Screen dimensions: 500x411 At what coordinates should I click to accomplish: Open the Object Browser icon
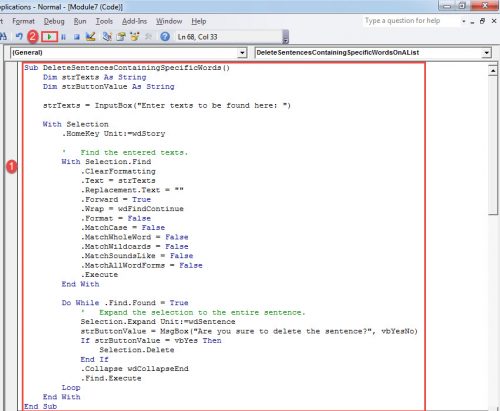click(135, 36)
